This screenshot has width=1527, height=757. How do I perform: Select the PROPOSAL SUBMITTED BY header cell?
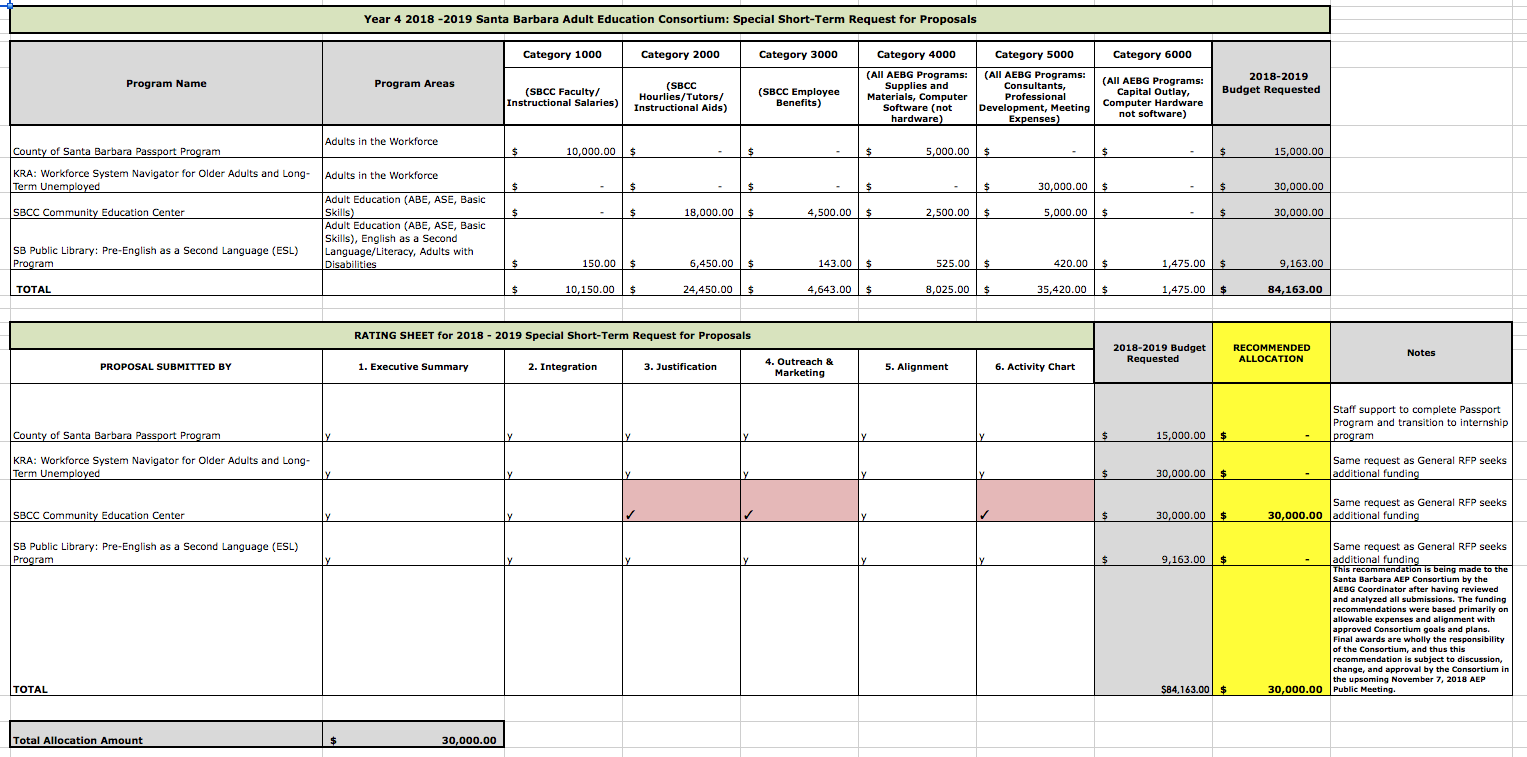166,367
